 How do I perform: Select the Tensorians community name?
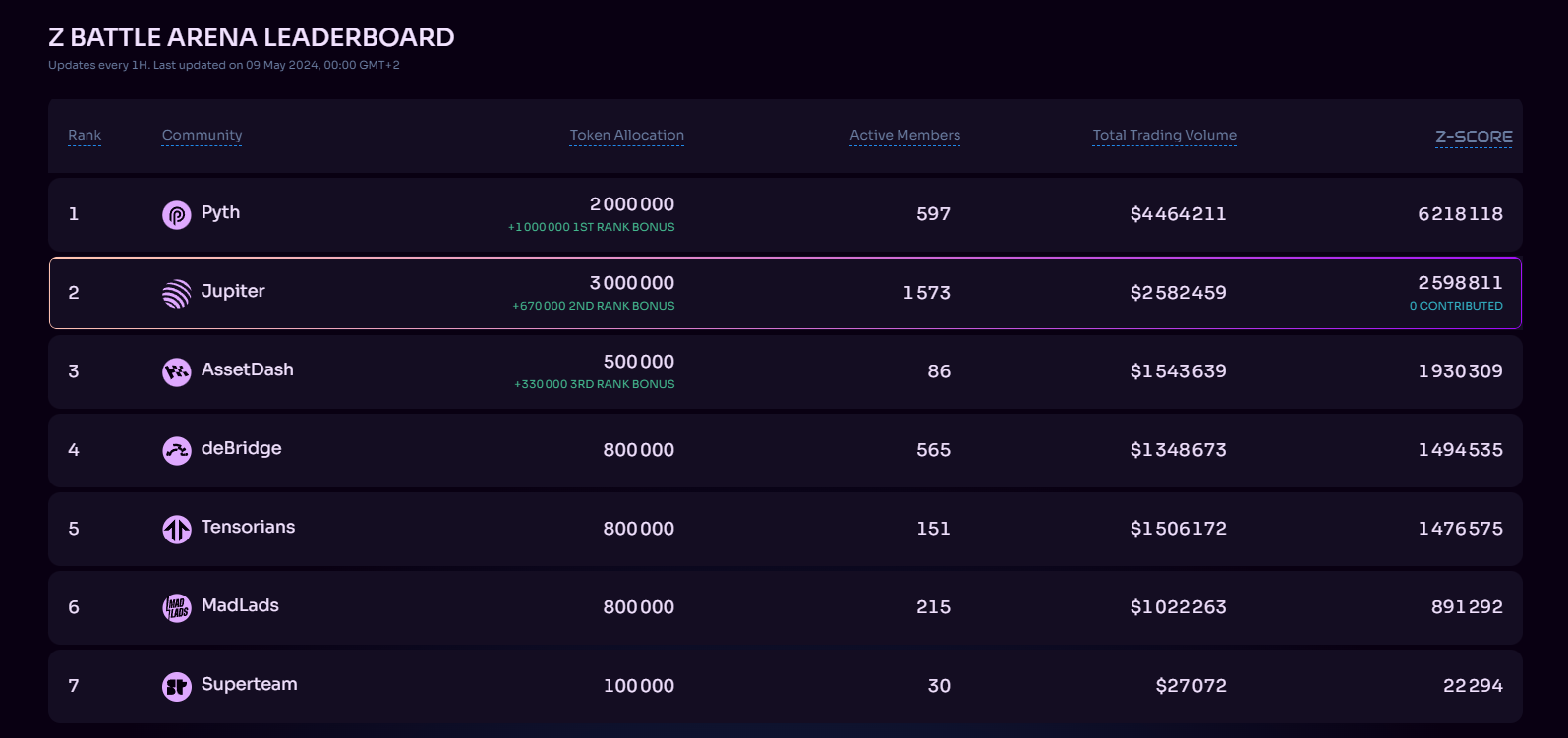(x=248, y=527)
